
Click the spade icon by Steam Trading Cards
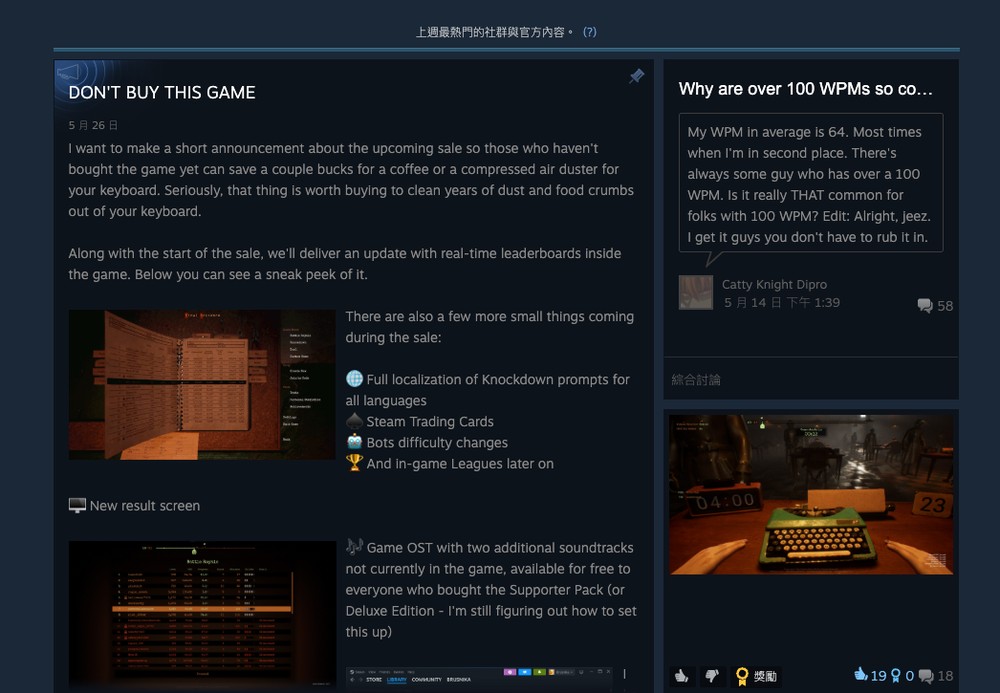click(354, 421)
